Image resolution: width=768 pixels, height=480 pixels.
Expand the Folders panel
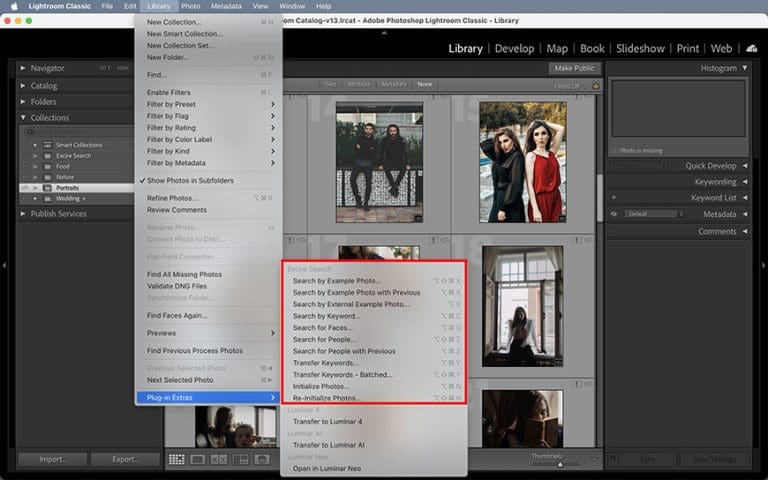[x=23, y=101]
